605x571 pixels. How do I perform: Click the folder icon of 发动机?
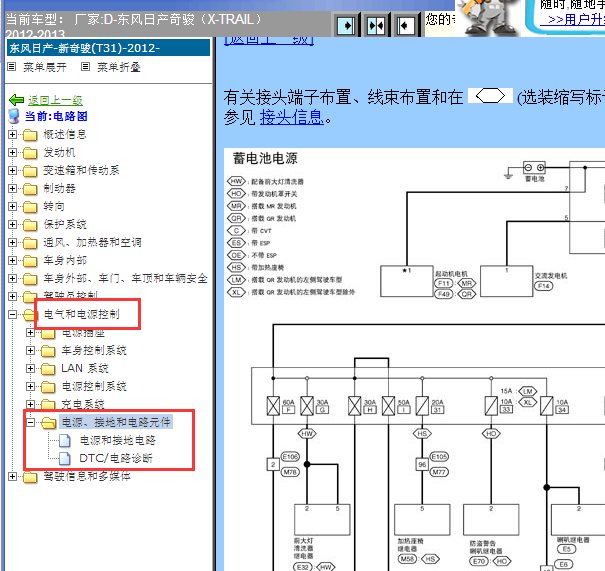pyautogui.click(x=30, y=153)
